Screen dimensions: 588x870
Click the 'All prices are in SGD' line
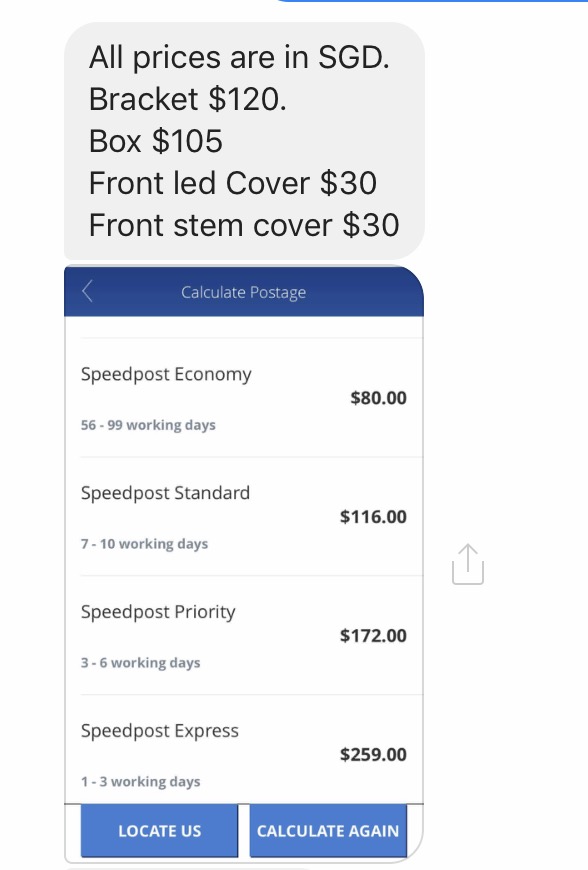(x=239, y=57)
